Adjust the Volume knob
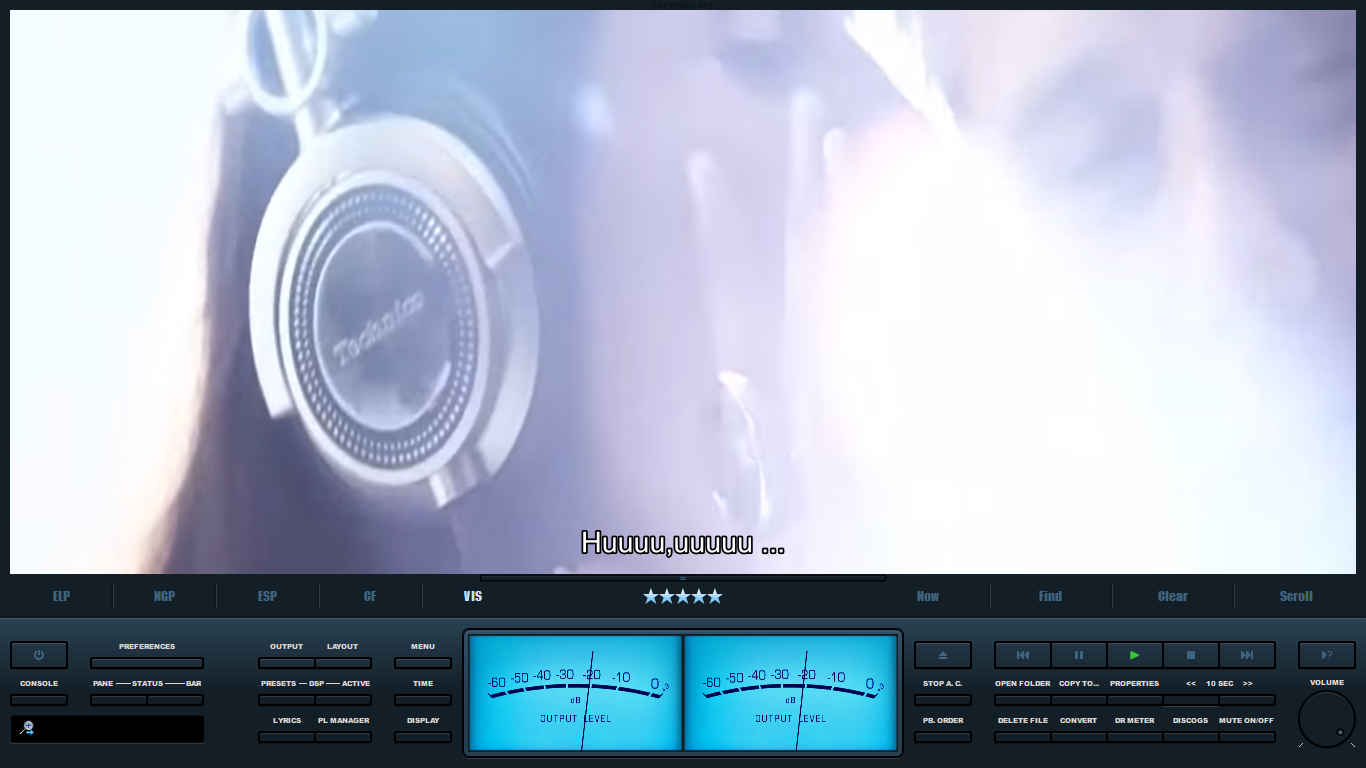This screenshot has width=1366, height=768. (1326, 719)
